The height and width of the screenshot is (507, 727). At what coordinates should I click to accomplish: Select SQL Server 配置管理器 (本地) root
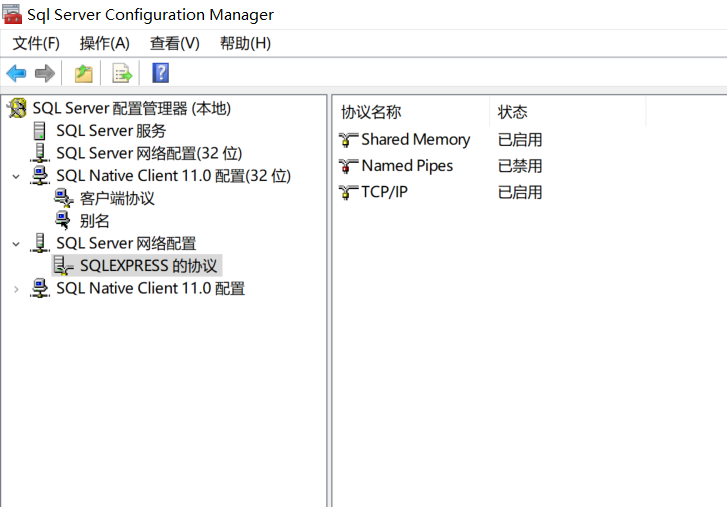(132, 108)
